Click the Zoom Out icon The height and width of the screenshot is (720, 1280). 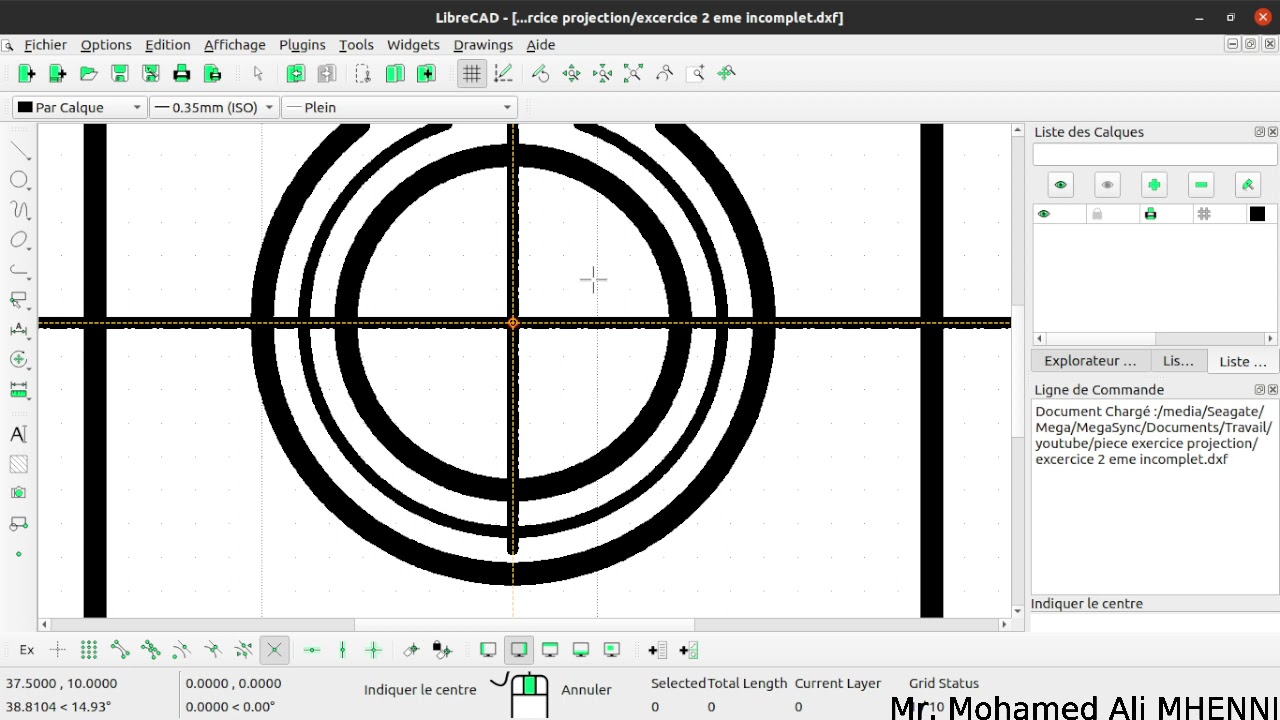click(603, 73)
